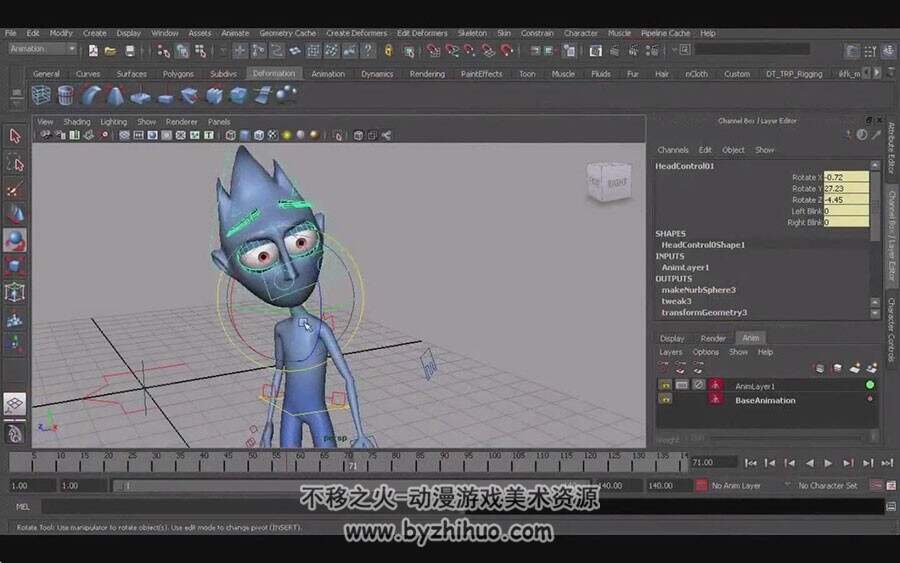Select the Rotate tool sphere icon
This screenshot has width=900, height=563.
15,240
